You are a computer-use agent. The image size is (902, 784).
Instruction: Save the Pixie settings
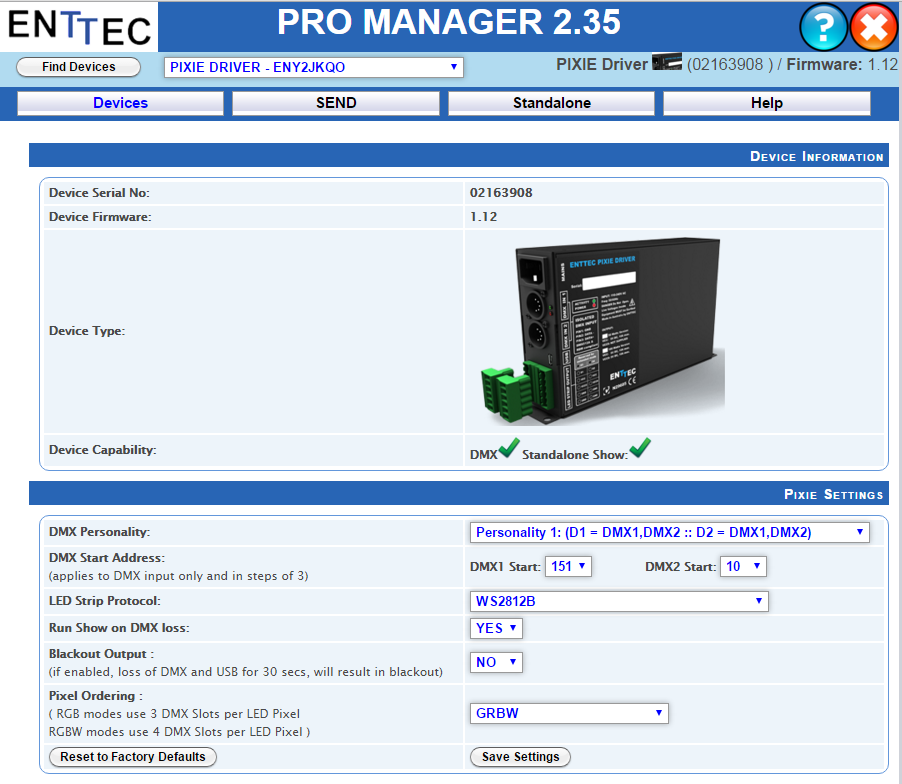tap(519, 757)
